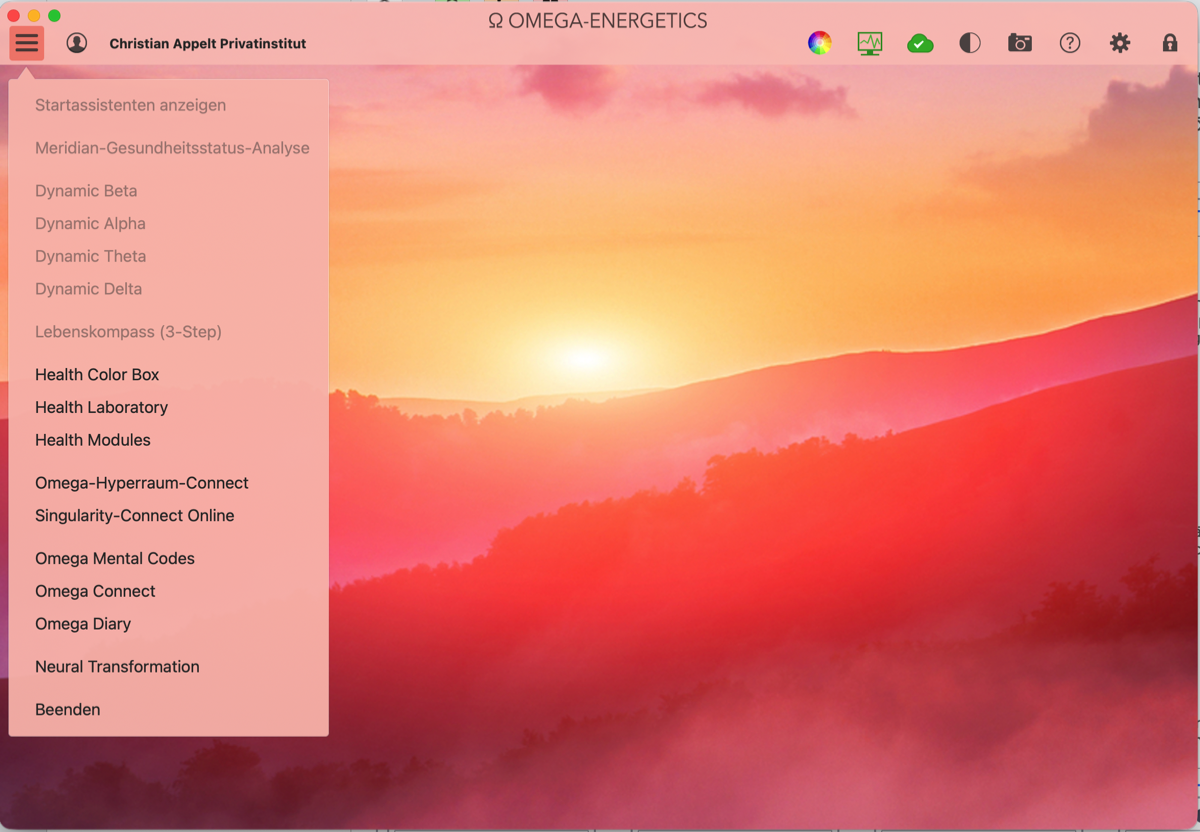Click Beenden to quit the app

[68, 710]
